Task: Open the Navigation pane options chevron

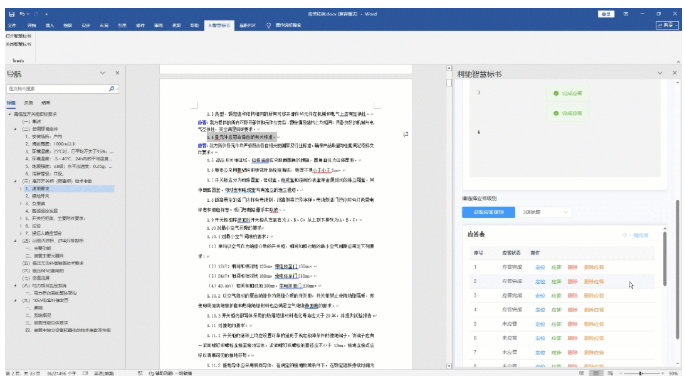Action: pos(103,73)
